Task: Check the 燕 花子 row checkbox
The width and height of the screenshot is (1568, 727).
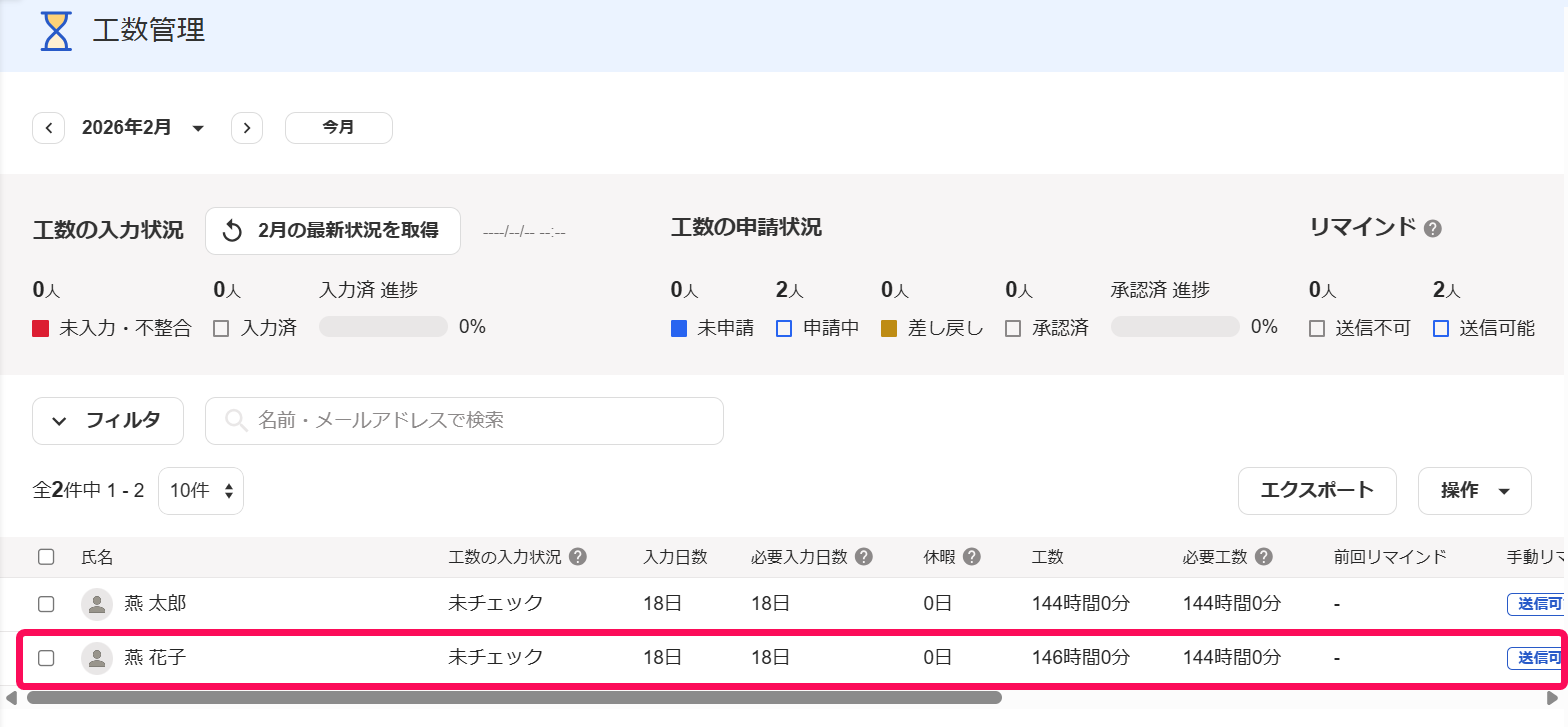Action: click(46, 658)
